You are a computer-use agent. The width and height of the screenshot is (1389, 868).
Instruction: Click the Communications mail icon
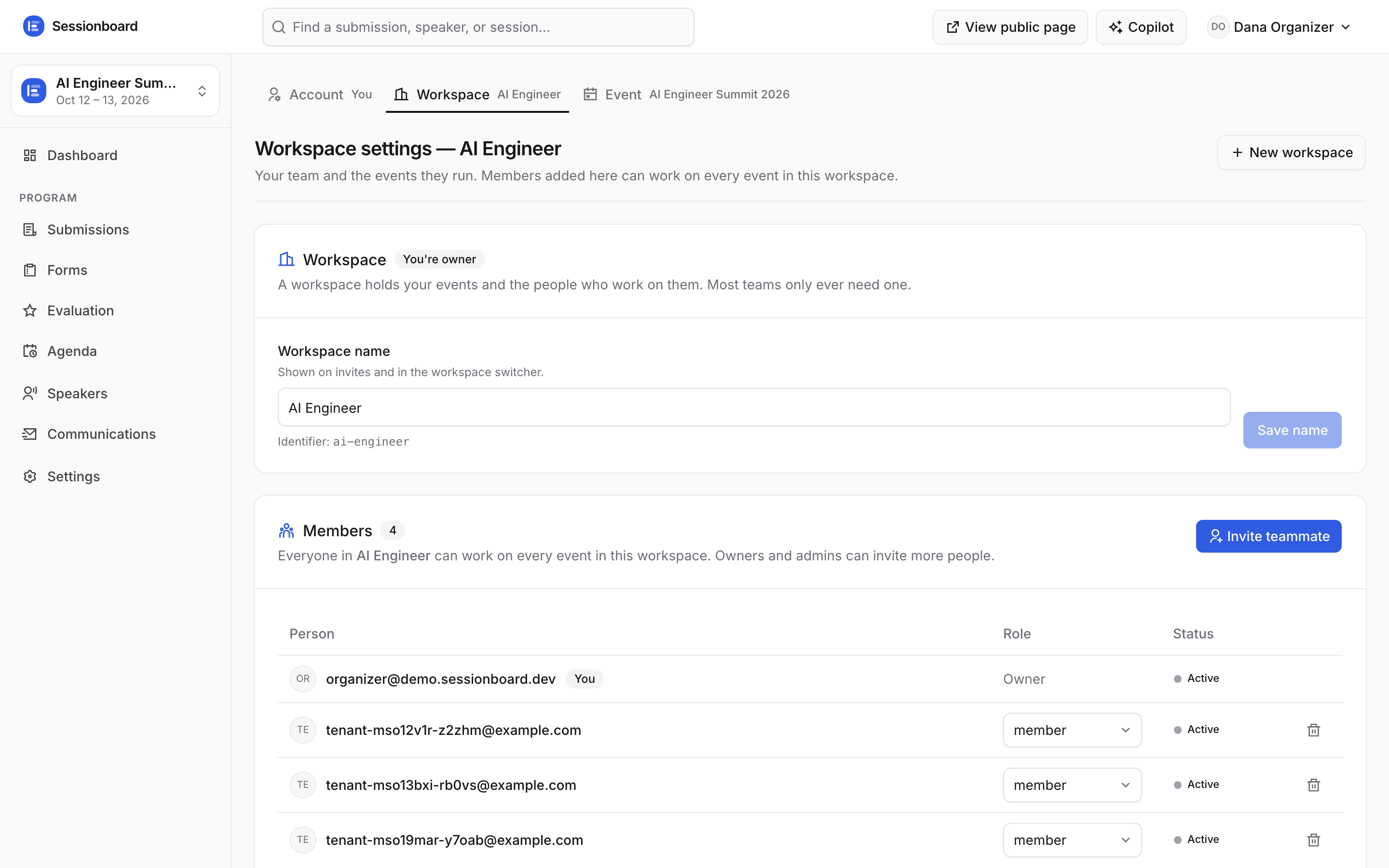(30, 434)
